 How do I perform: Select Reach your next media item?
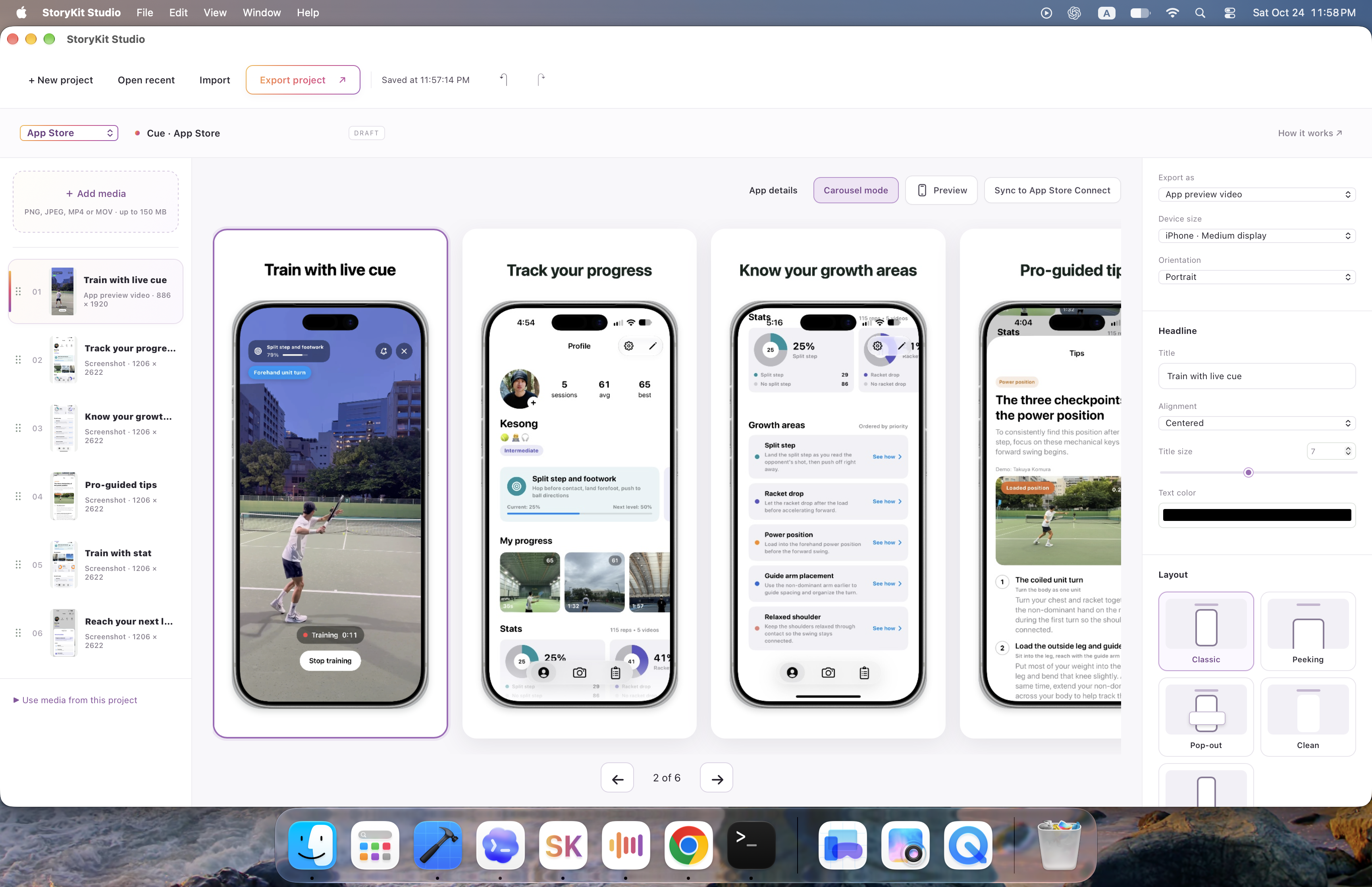click(x=96, y=633)
